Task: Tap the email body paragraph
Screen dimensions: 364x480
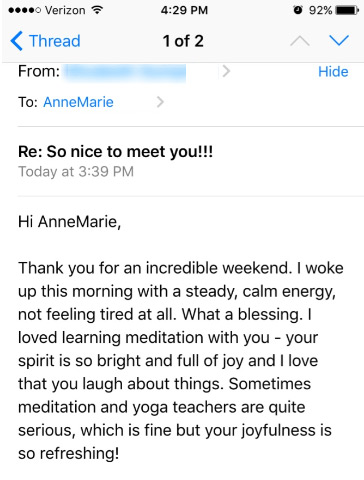Action: pos(181,361)
